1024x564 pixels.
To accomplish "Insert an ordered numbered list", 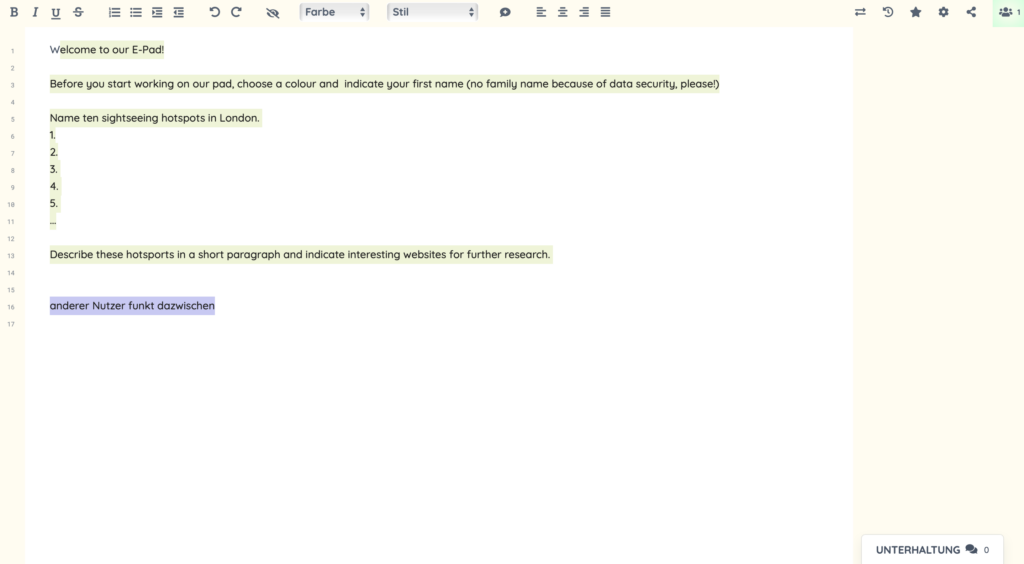I will tap(114, 12).
